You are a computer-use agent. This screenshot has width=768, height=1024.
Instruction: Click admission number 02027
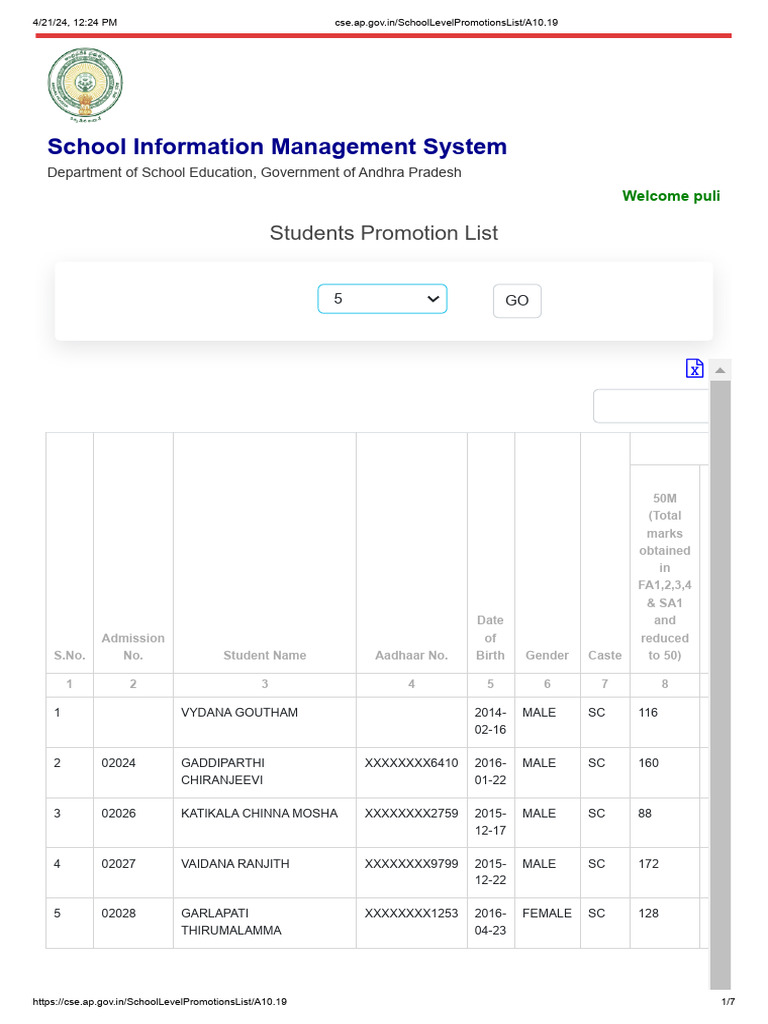coord(118,863)
